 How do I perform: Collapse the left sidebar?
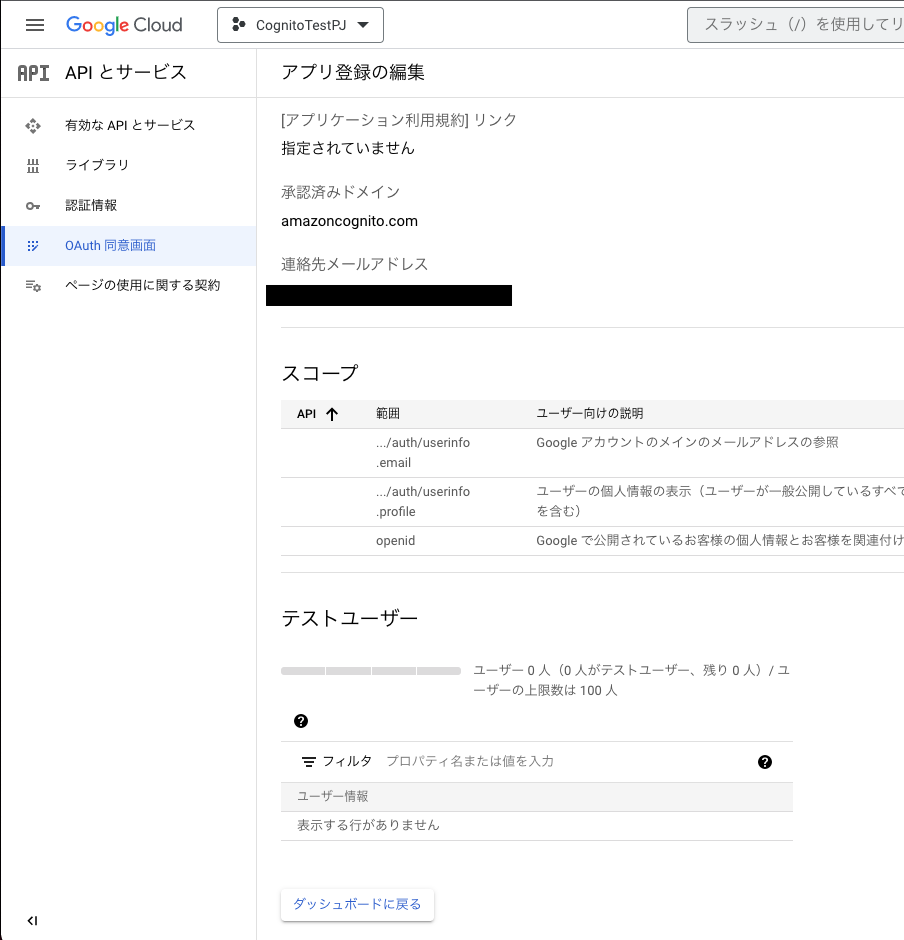tap(32, 920)
